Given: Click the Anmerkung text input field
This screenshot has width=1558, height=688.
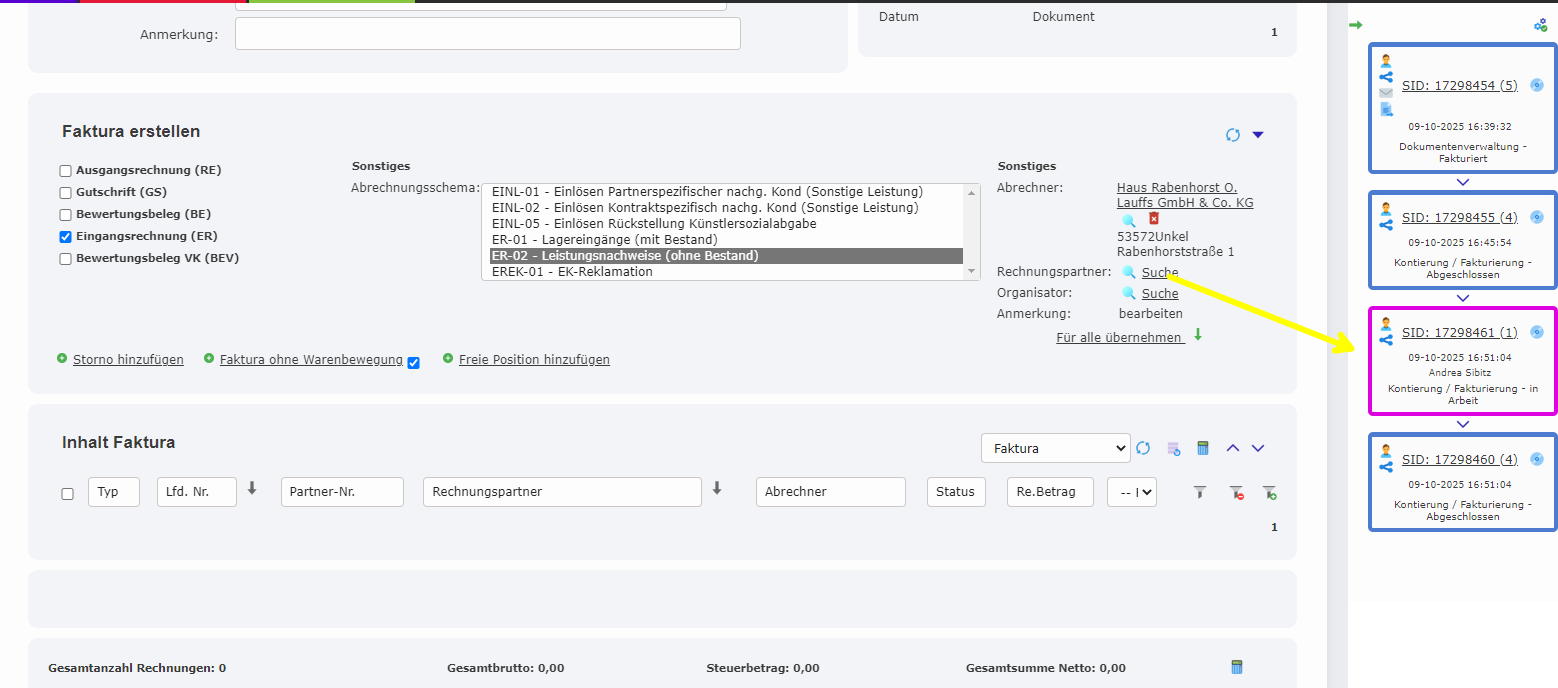Looking at the screenshot, I should [x=487, y=34].
